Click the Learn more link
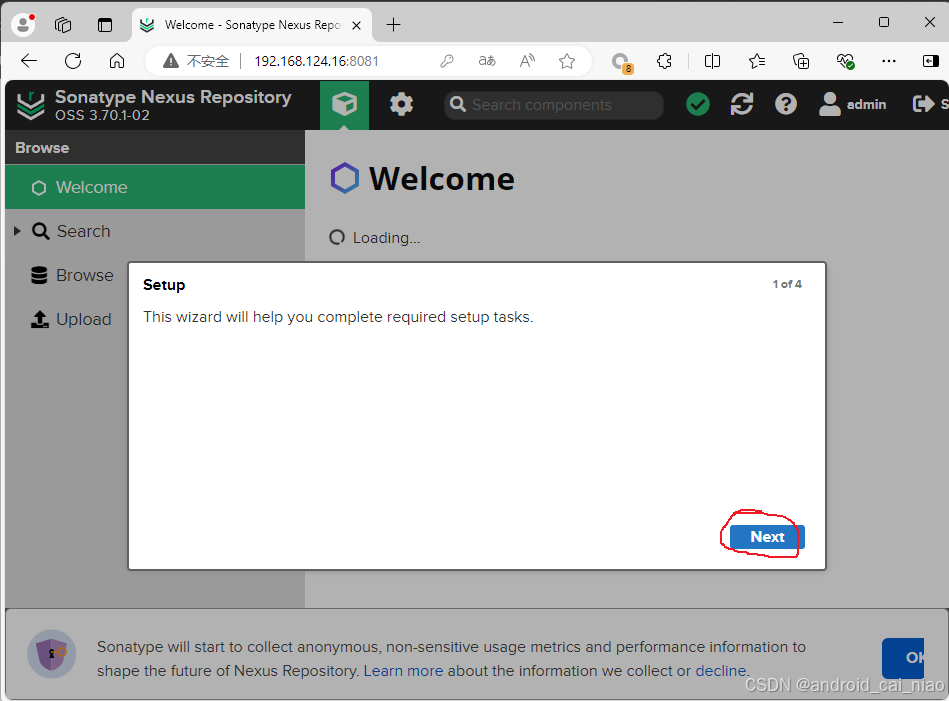 [x=403, y=671]
